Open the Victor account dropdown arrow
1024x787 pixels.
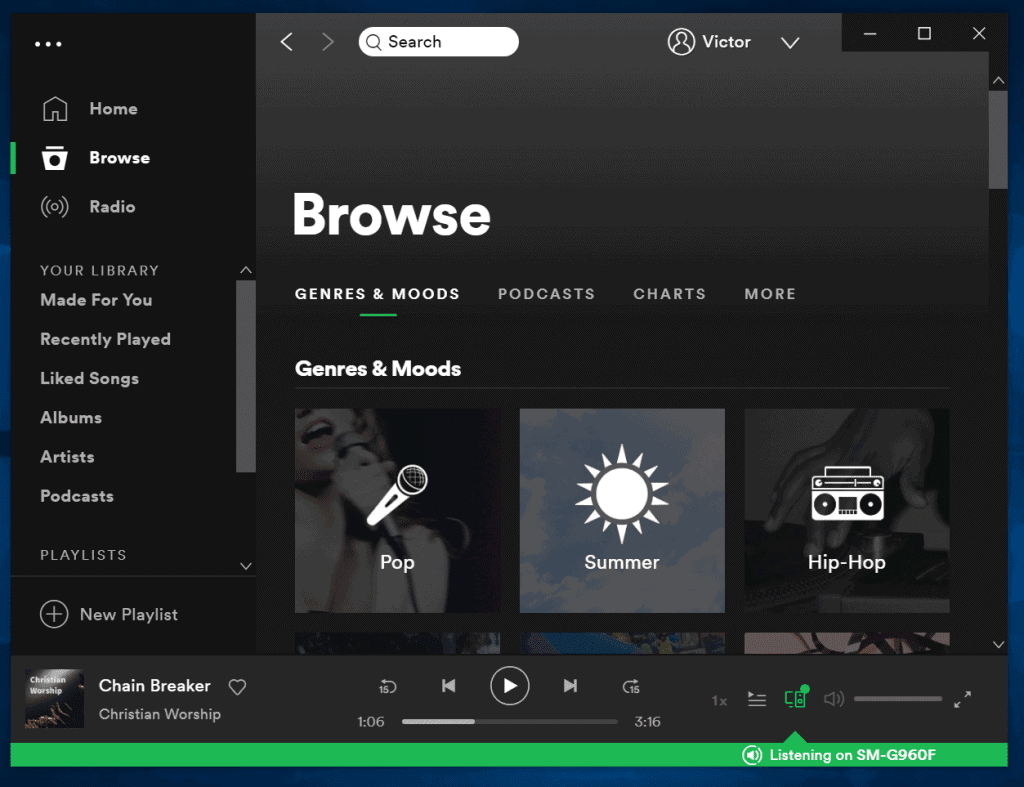point(790,43)
